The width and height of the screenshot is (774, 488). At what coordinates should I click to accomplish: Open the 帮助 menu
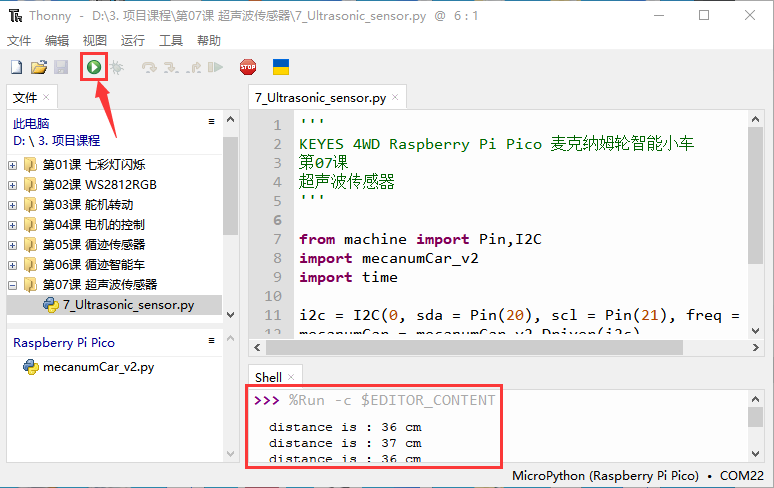[x=209, y=40]
